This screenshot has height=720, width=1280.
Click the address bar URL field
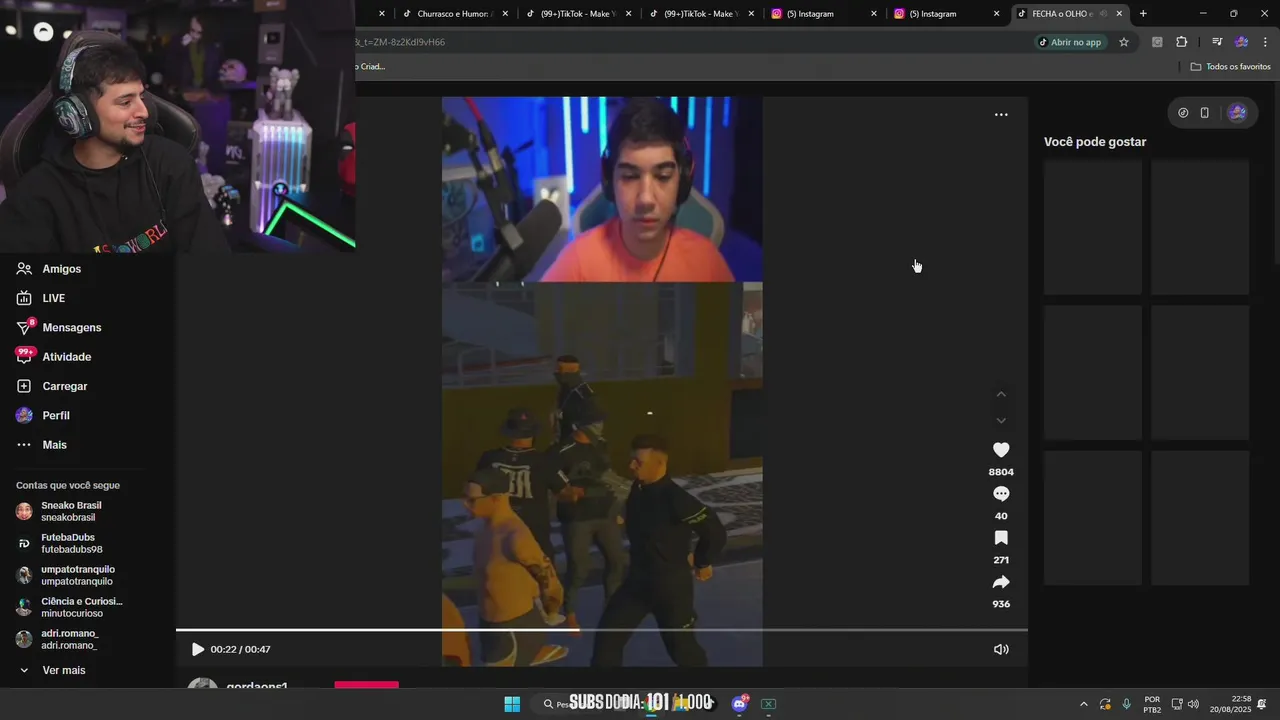(x=690, y=42)
